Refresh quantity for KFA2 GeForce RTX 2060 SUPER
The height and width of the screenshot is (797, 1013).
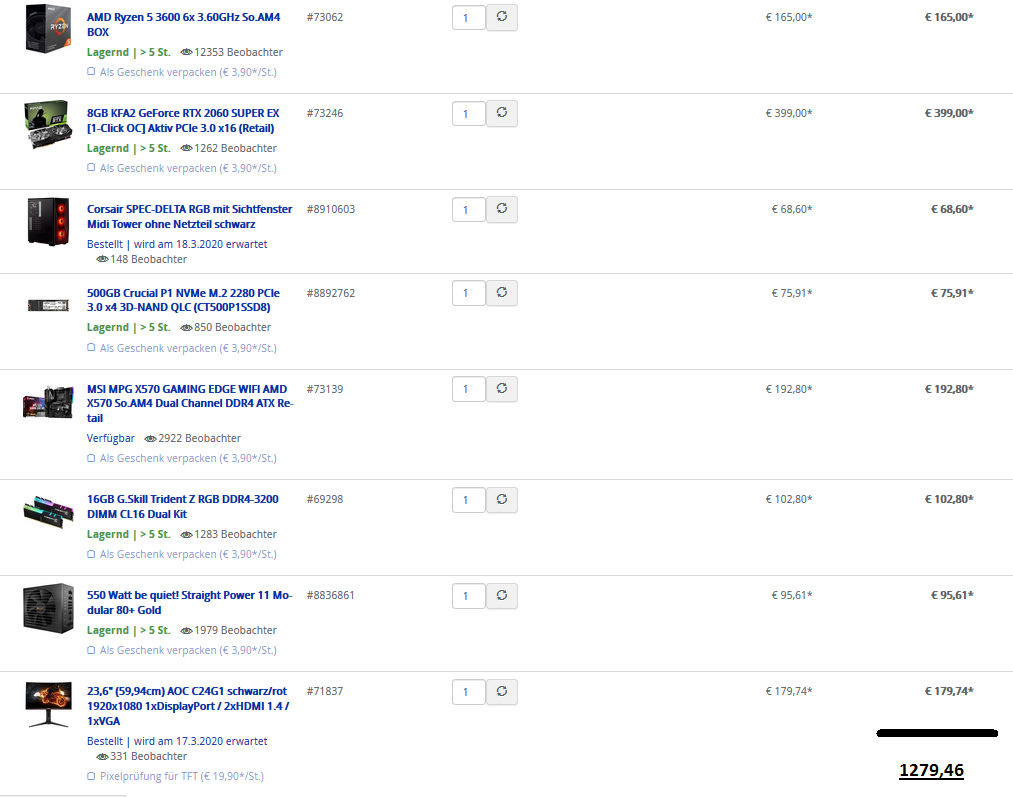(501, 113)
